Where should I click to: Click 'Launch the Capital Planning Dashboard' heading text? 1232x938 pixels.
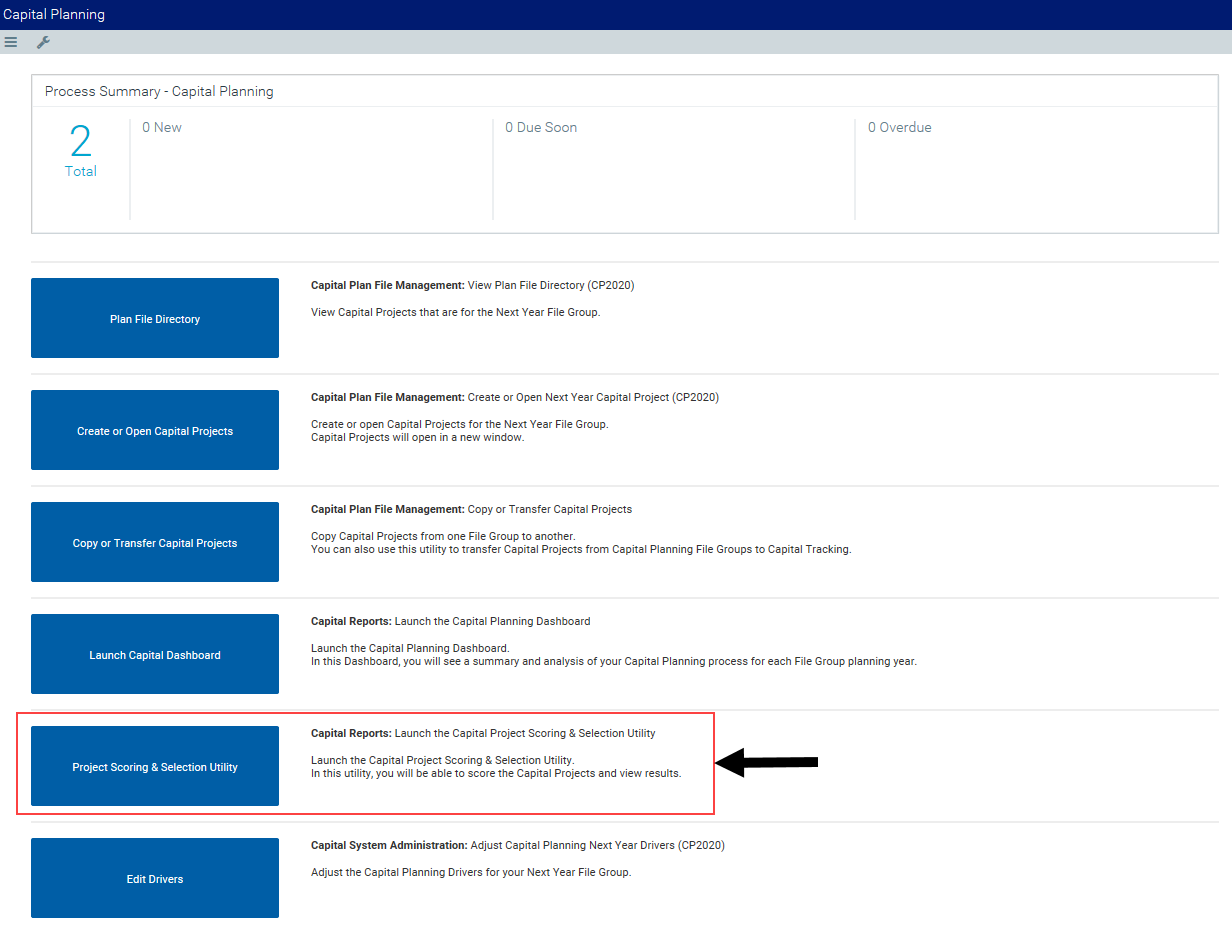coord(492,621)
